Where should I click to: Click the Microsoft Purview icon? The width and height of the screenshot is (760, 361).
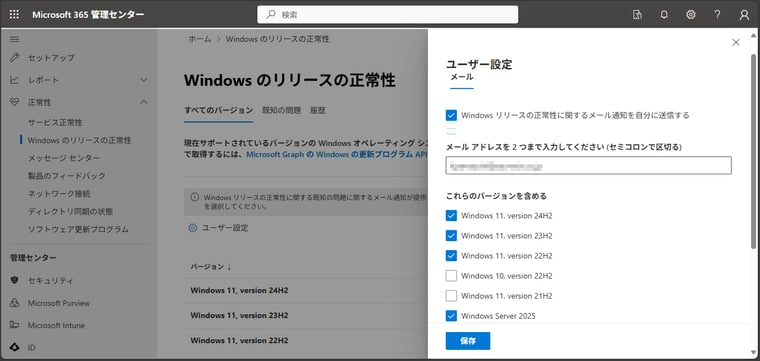[15, 303]
